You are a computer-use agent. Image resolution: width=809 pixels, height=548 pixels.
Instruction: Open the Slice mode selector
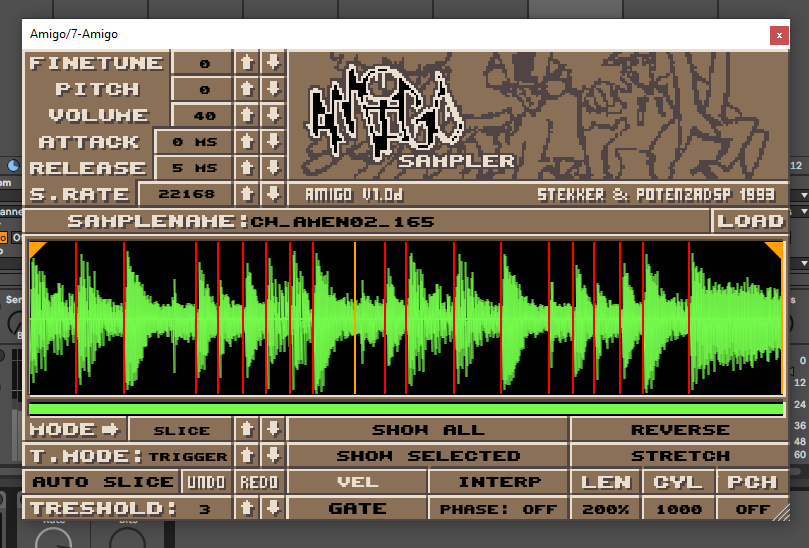(x=181, y=430)
